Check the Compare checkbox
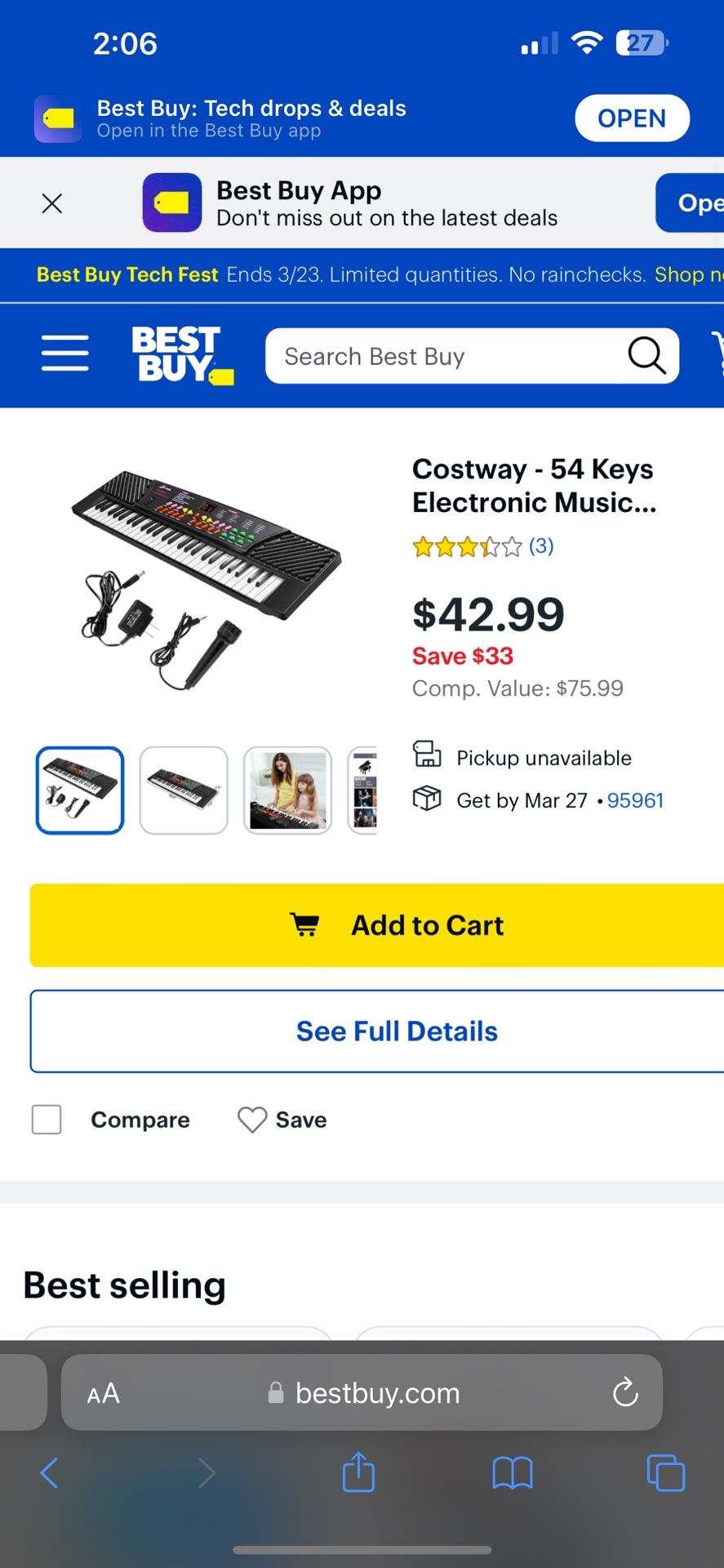 pos(47,1120)
